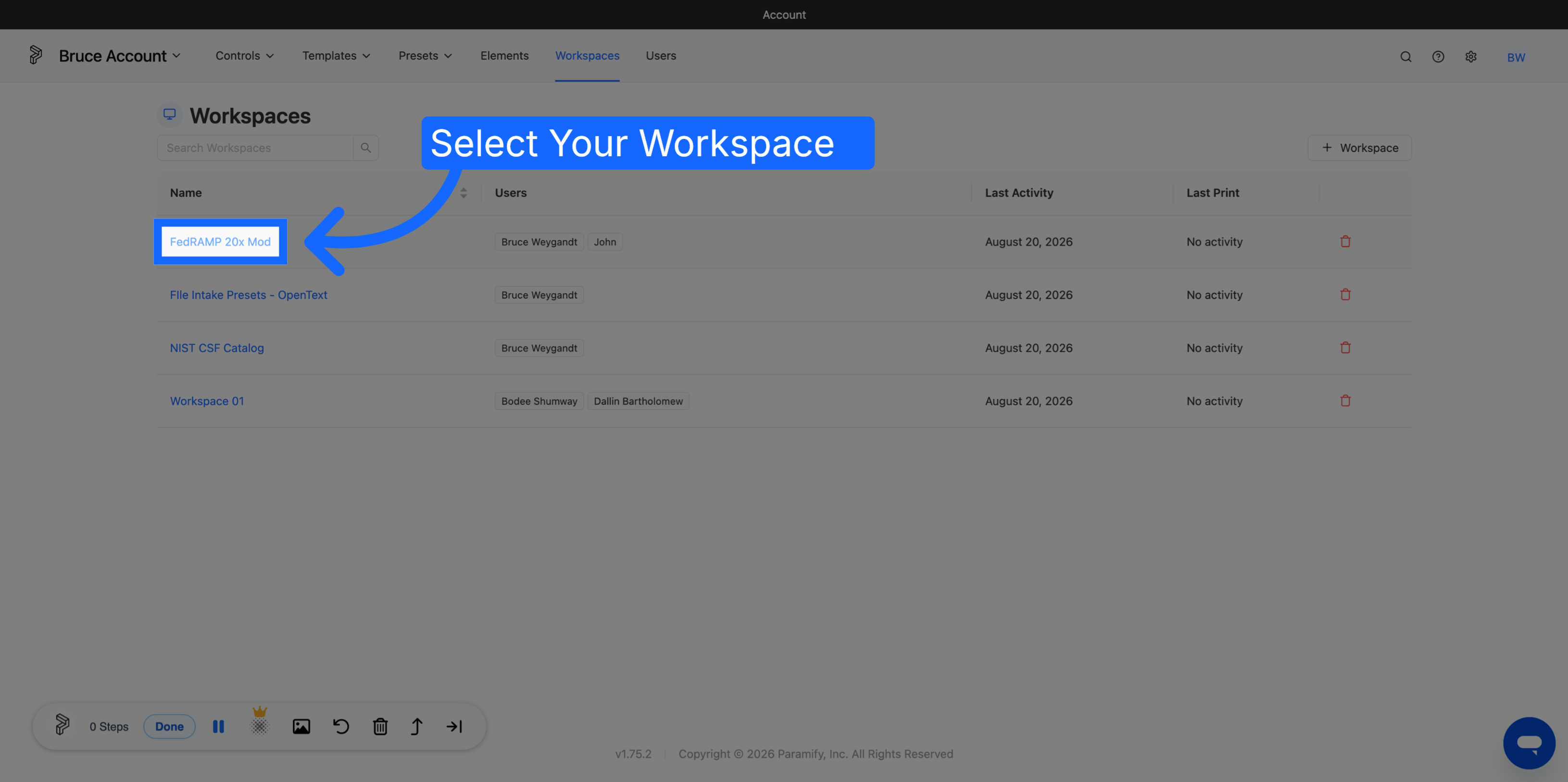Delete the FIle Intake Presets - OpenText workspace
Screen dimensions: 1568x782
point(1345,295)
